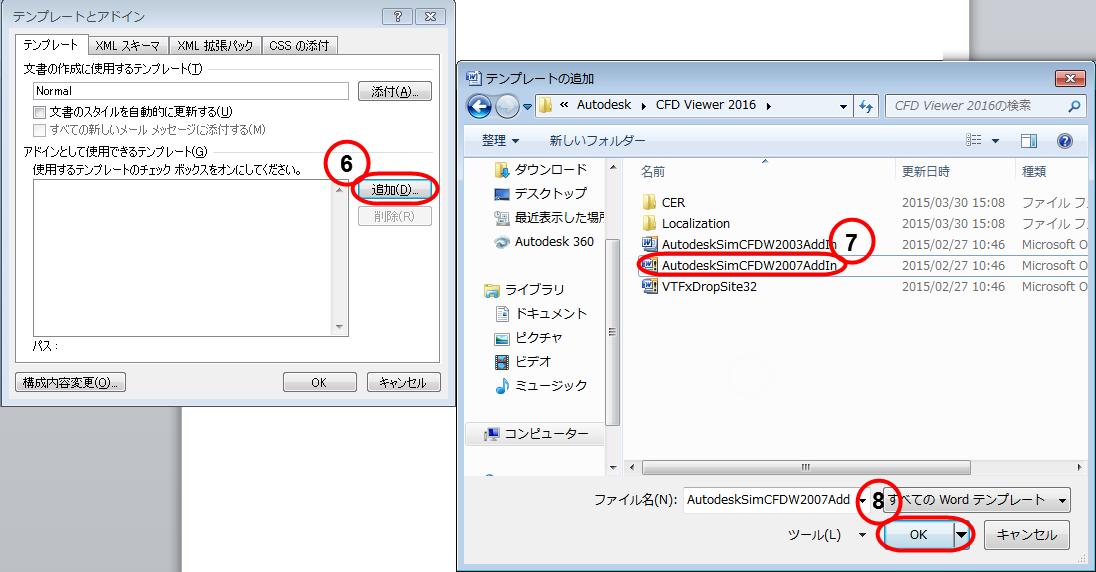Select the CER folder icon
The width and height of the screenshot is (1096, 572).
[649, 202]
